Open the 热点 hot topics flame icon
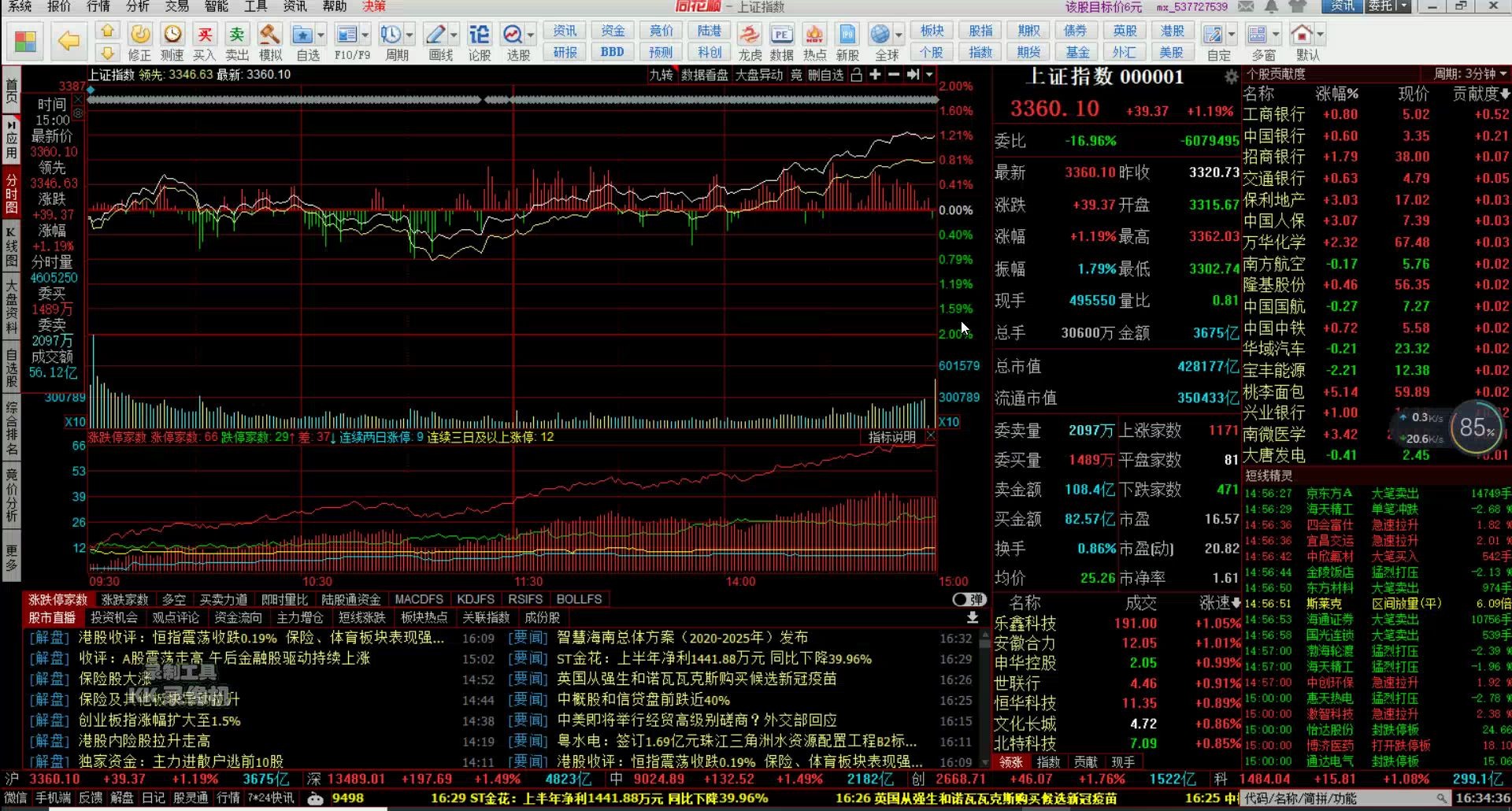1512x811 pixels. (x=814, y=42)
